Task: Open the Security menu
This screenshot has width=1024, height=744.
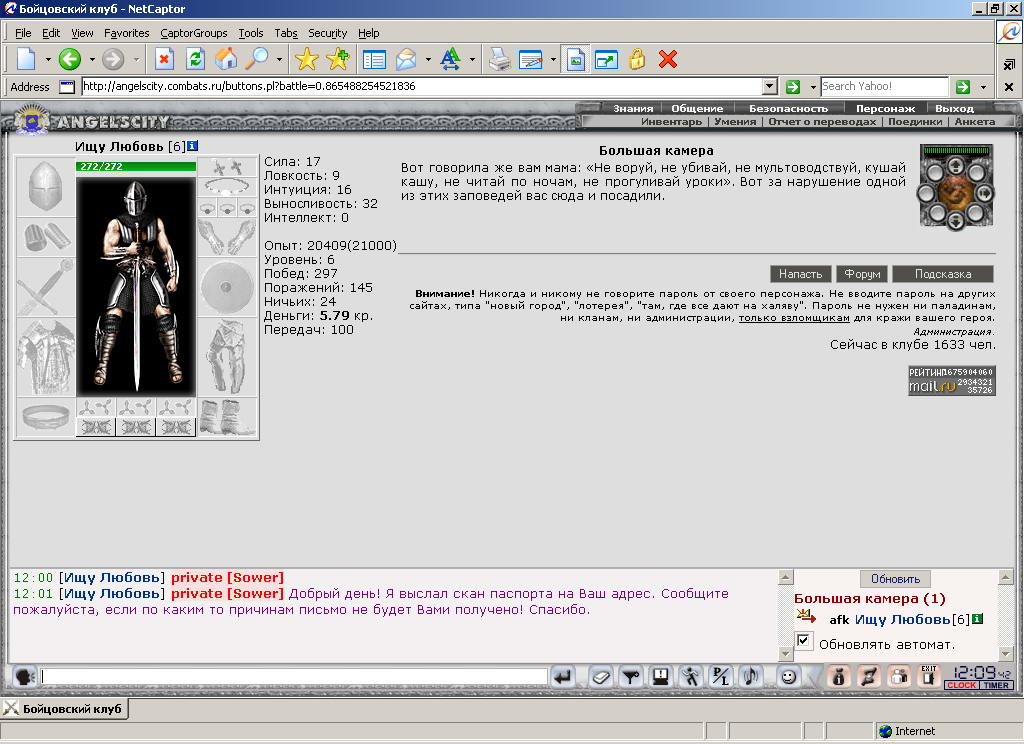Action: (x=327, y=33)
